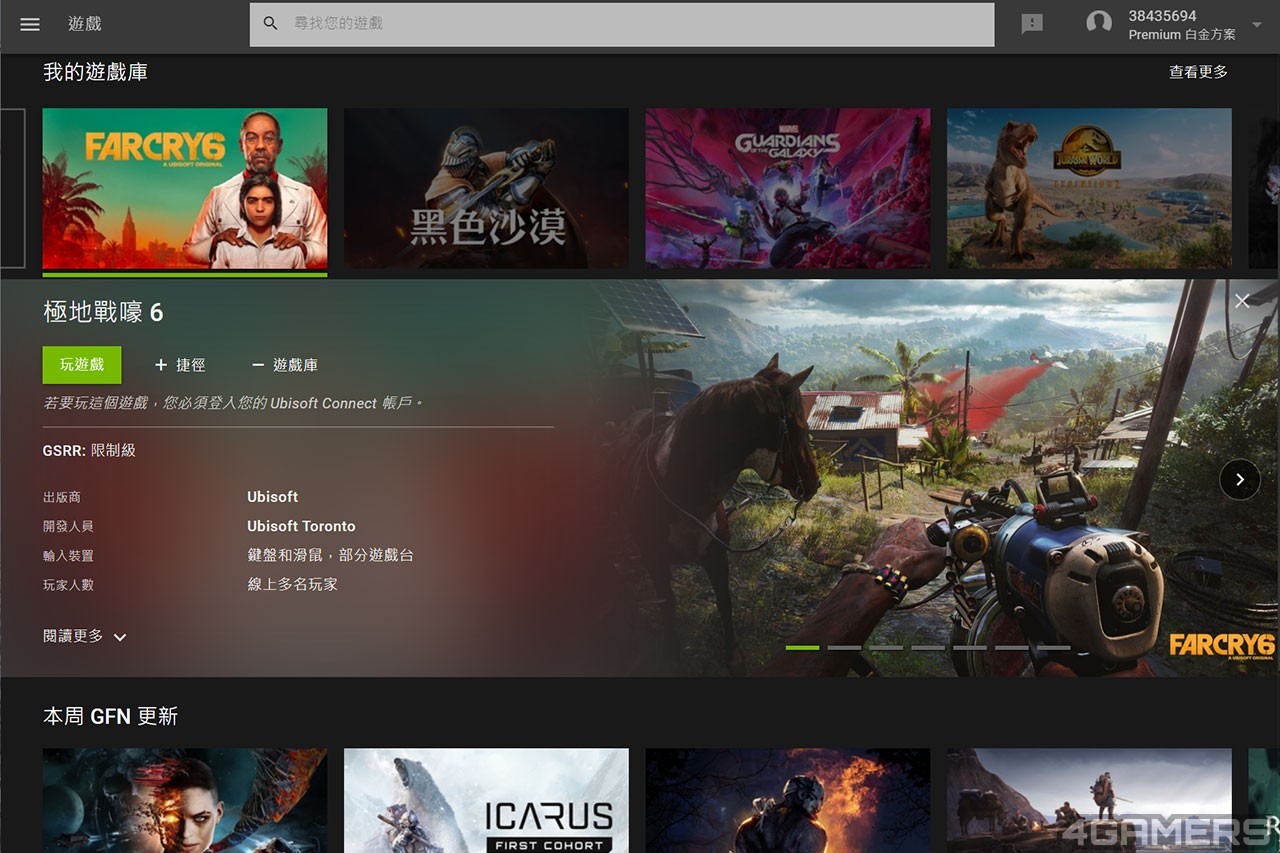Screen dimensions: 1280x853
Task: Select the 黑色沙漠 game tile
Action: tap(487, 189)
